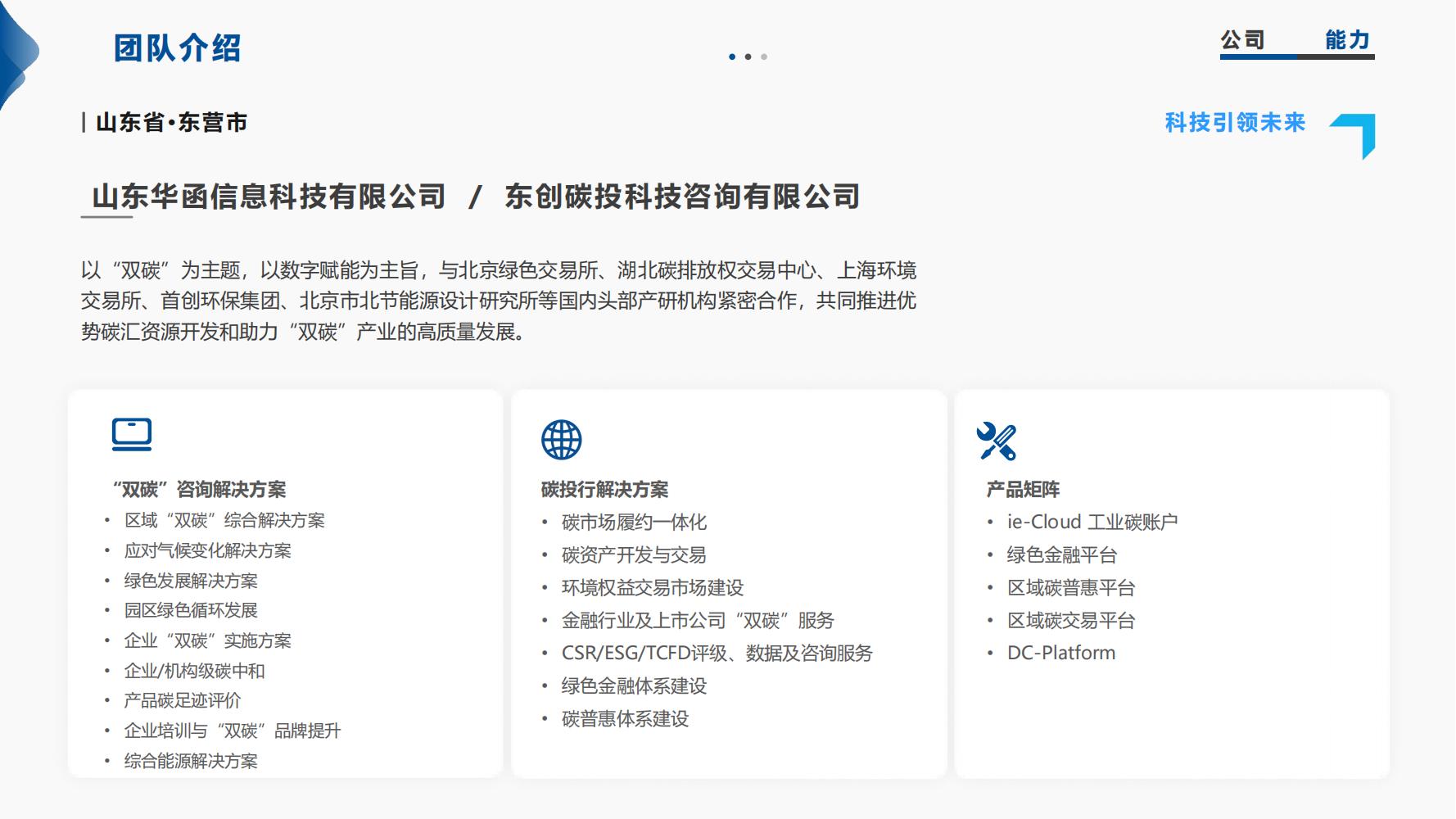Select the 碳市场履约一体化 list item

pyautogui.click(x=634, y=522)
